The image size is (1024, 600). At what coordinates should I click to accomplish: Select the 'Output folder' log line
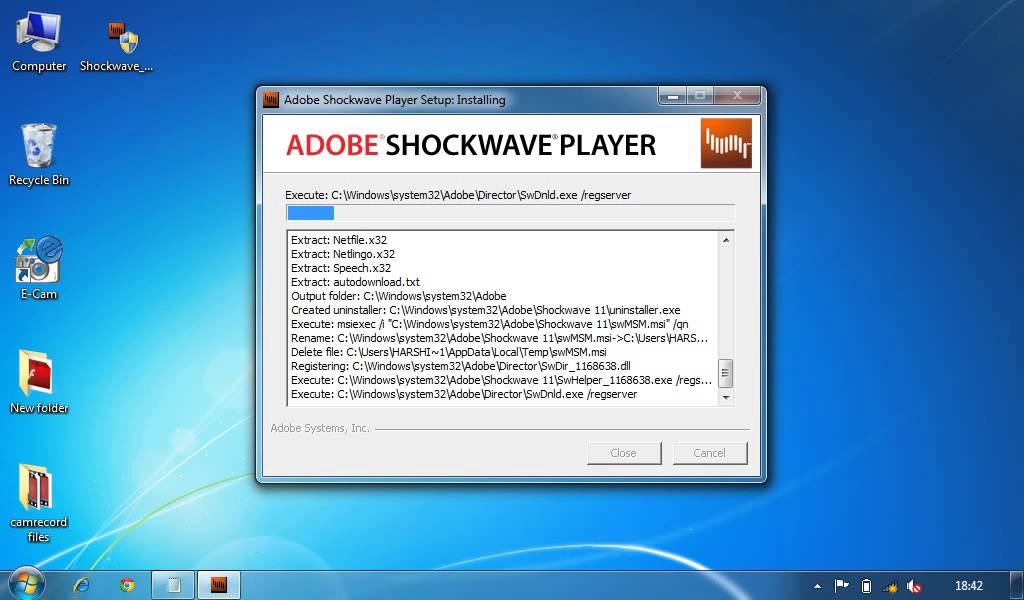point(398,296)
